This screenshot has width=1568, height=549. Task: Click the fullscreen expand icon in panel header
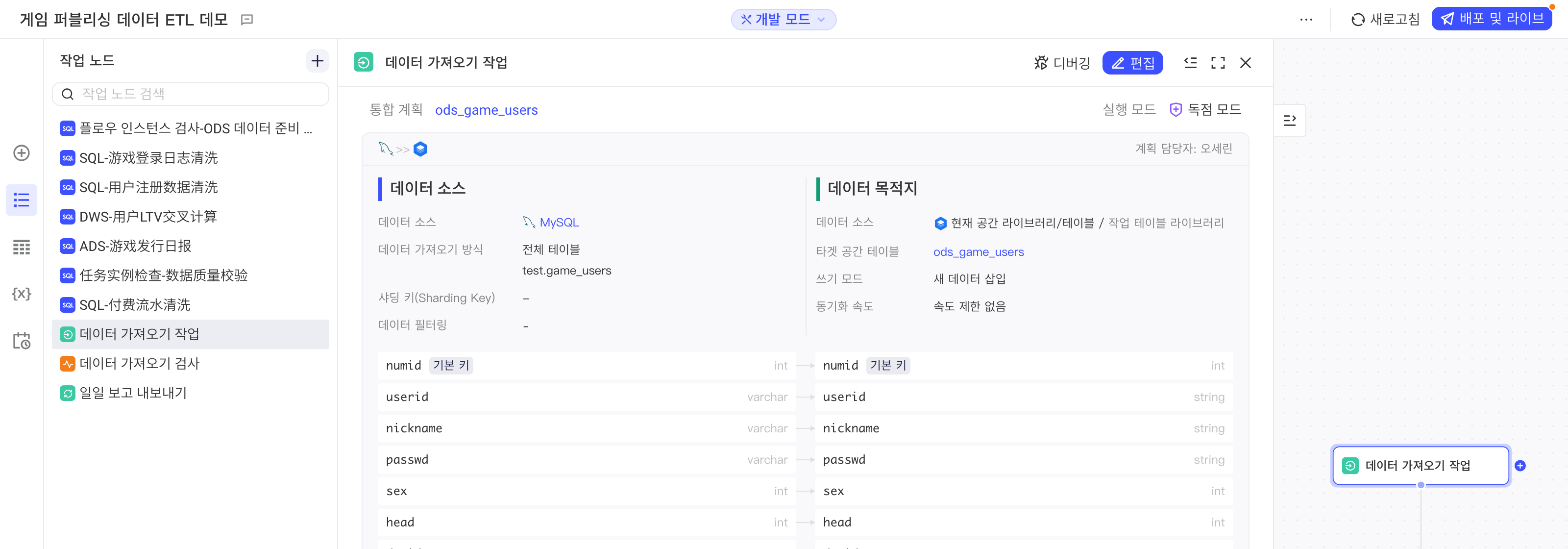coord(1218,63)
